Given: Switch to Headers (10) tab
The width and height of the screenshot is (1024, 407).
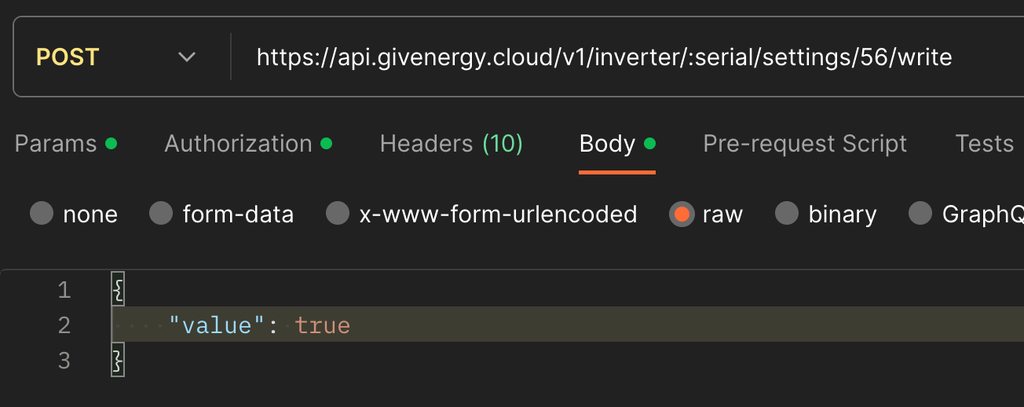Looking at the screenshot, I should [x=451, y=144].
